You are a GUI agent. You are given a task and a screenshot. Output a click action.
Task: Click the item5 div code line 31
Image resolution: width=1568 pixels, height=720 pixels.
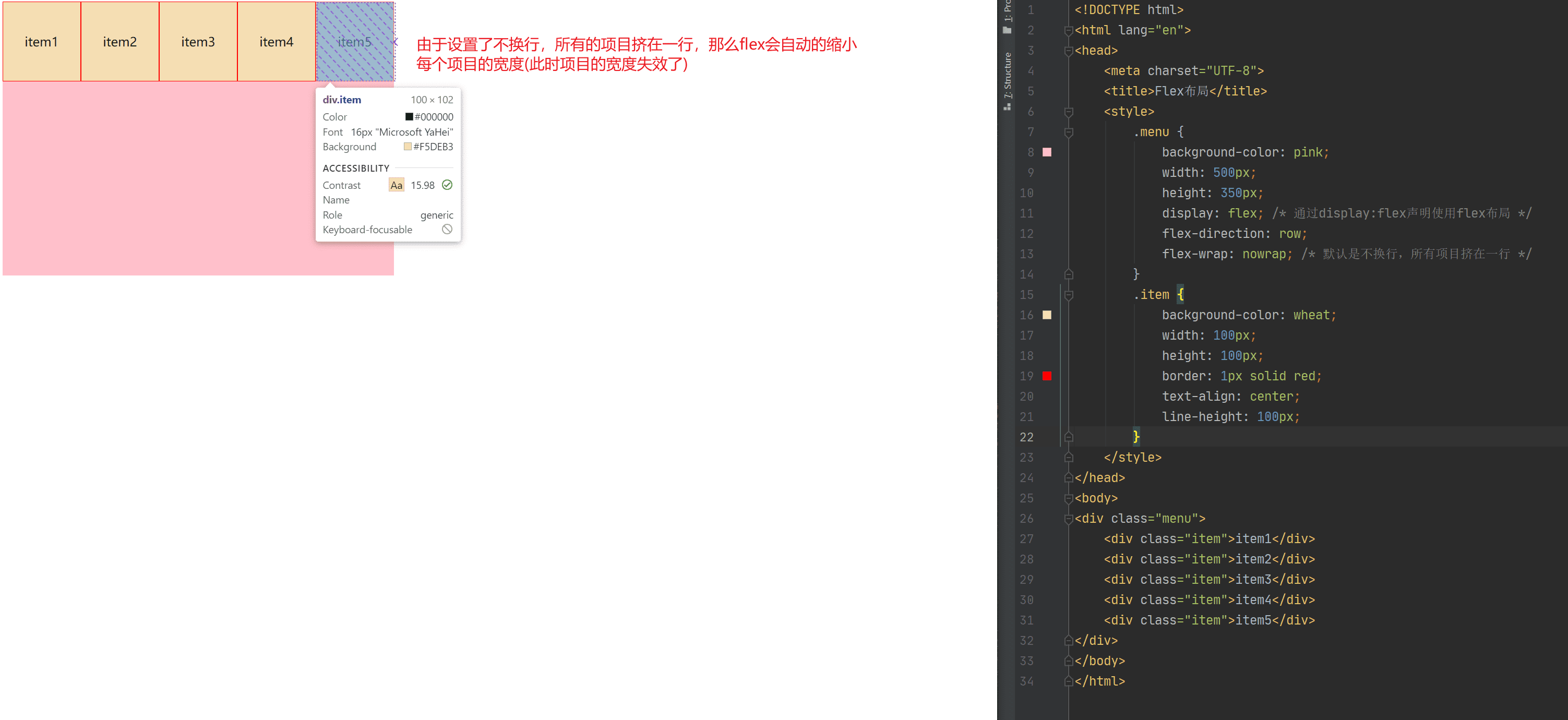1210,620
